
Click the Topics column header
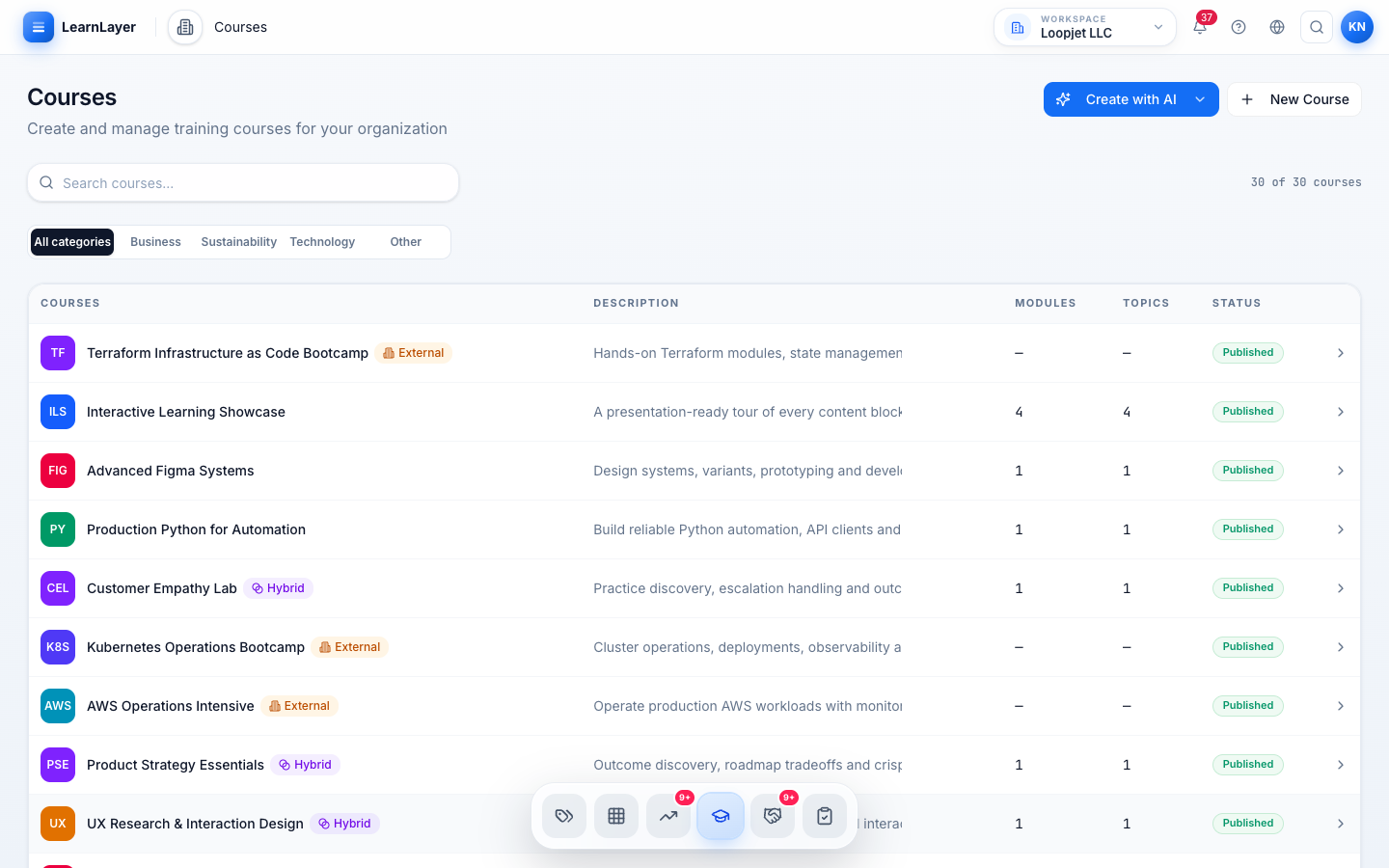(x=1146, y=303)
